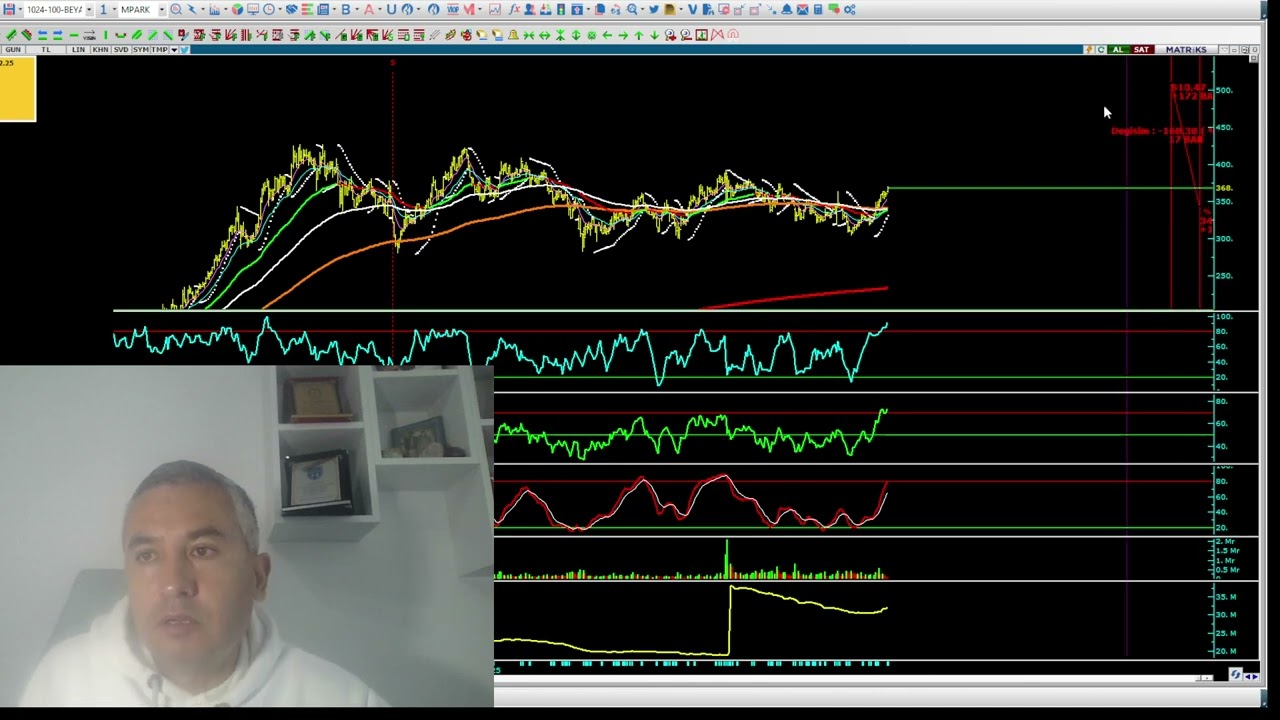Image resolution: width=1280 pixels, height=720 pixels.
Task: Click the blue save floppy icon
Action: point(9,10)
